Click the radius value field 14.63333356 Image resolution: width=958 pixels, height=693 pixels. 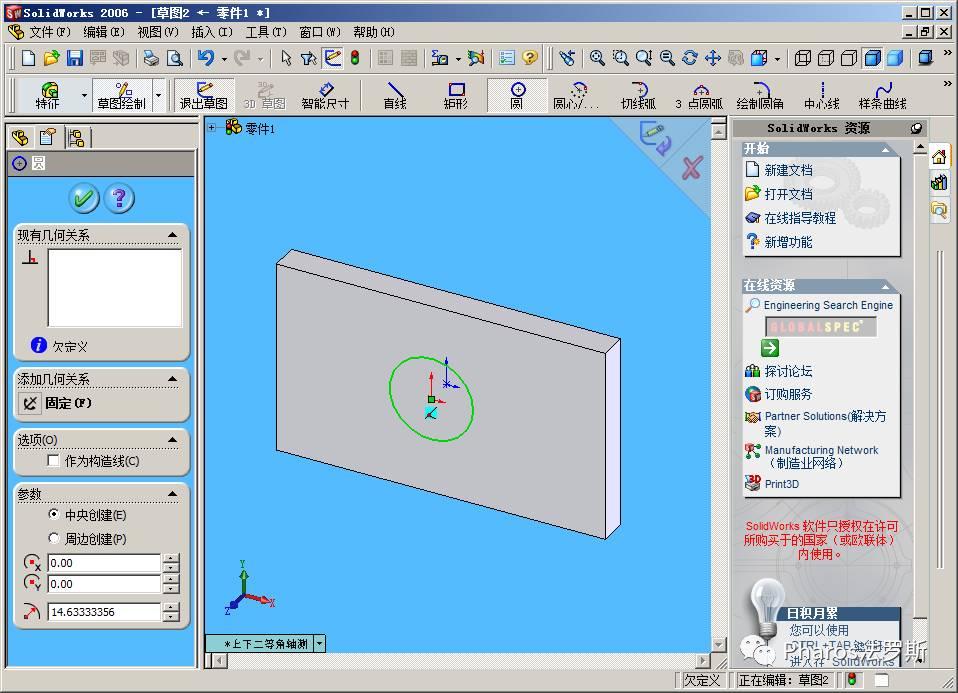tap(104, 612)
